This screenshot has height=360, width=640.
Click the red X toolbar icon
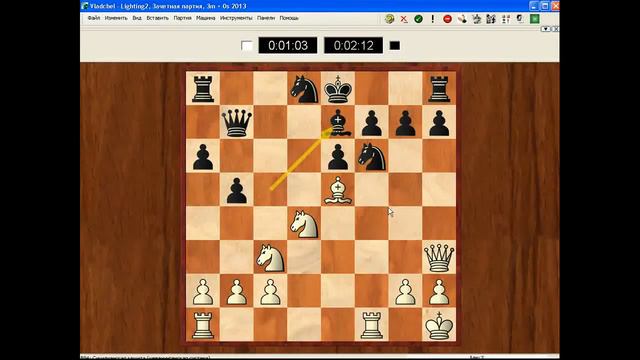pyautogui.click(x=404, y=19)
